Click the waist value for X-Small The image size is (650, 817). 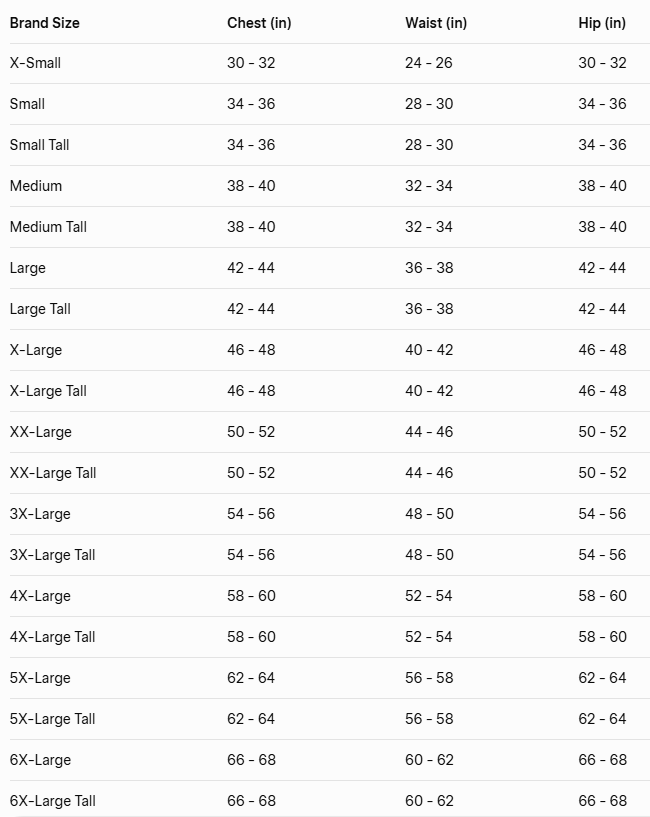tap(429, 63)
